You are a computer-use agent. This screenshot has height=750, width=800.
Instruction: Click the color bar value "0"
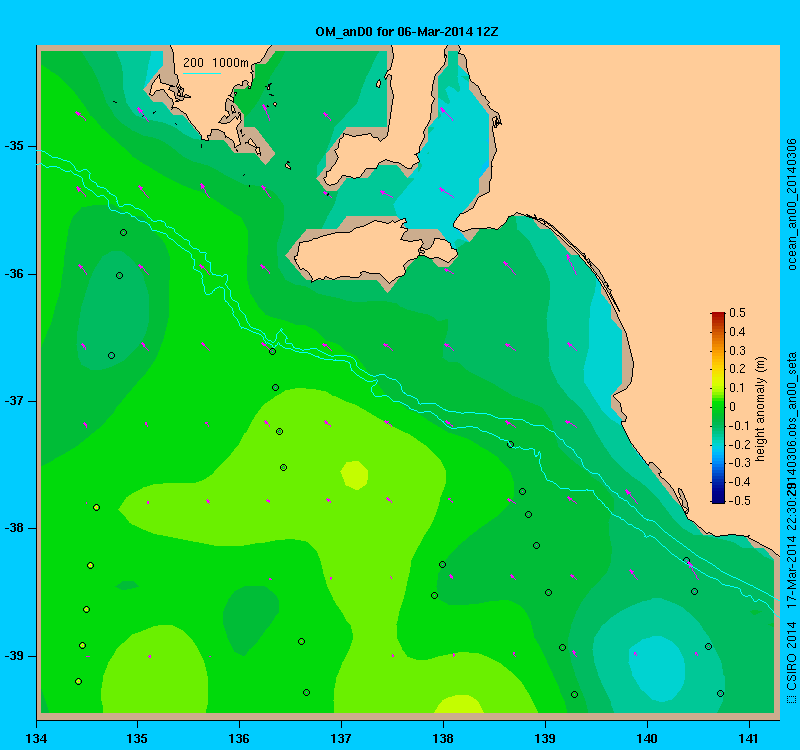click(733, 407)
